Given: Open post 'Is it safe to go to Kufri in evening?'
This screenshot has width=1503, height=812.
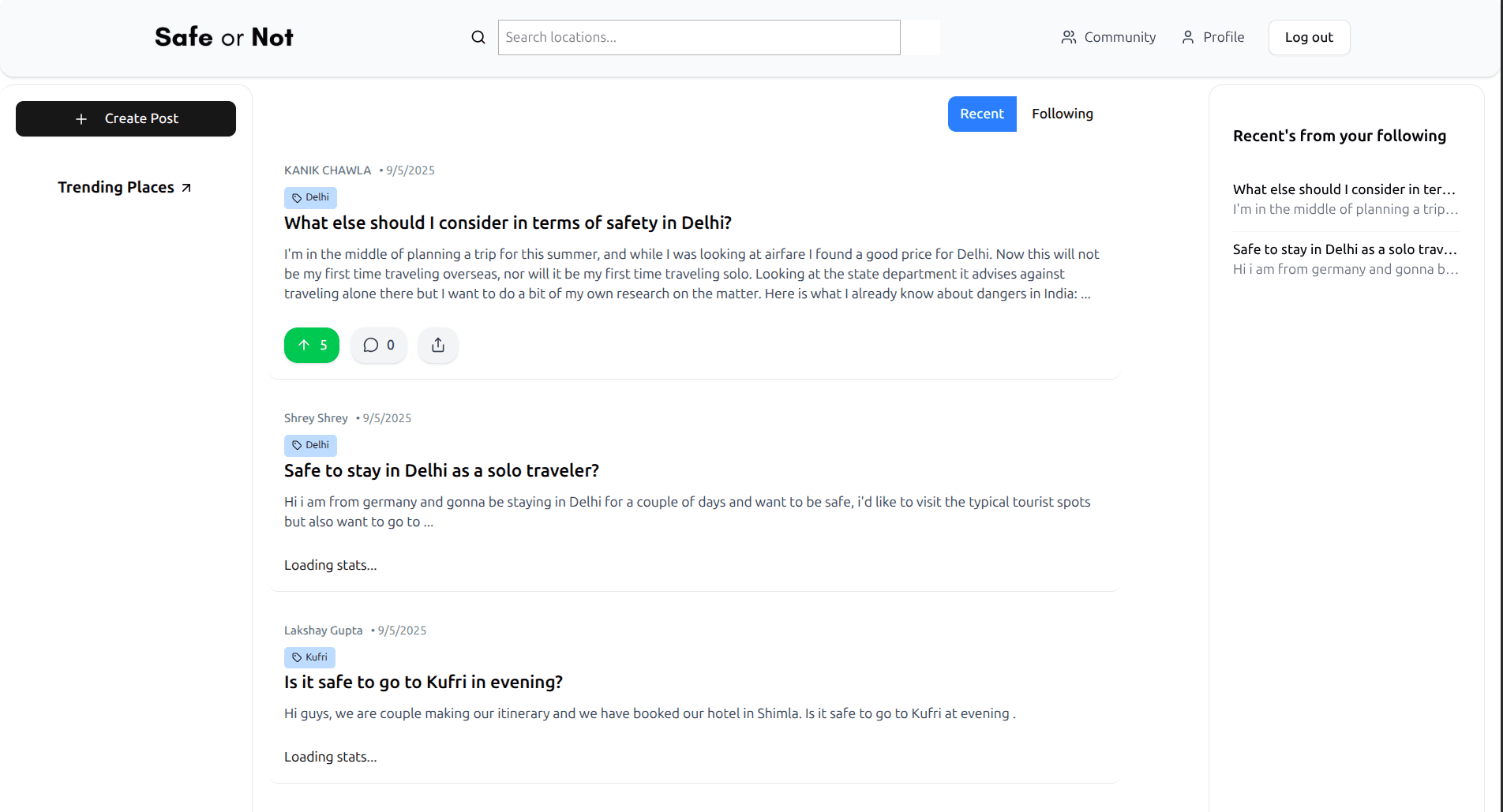Looking at the screenshot, I should 423,682.
